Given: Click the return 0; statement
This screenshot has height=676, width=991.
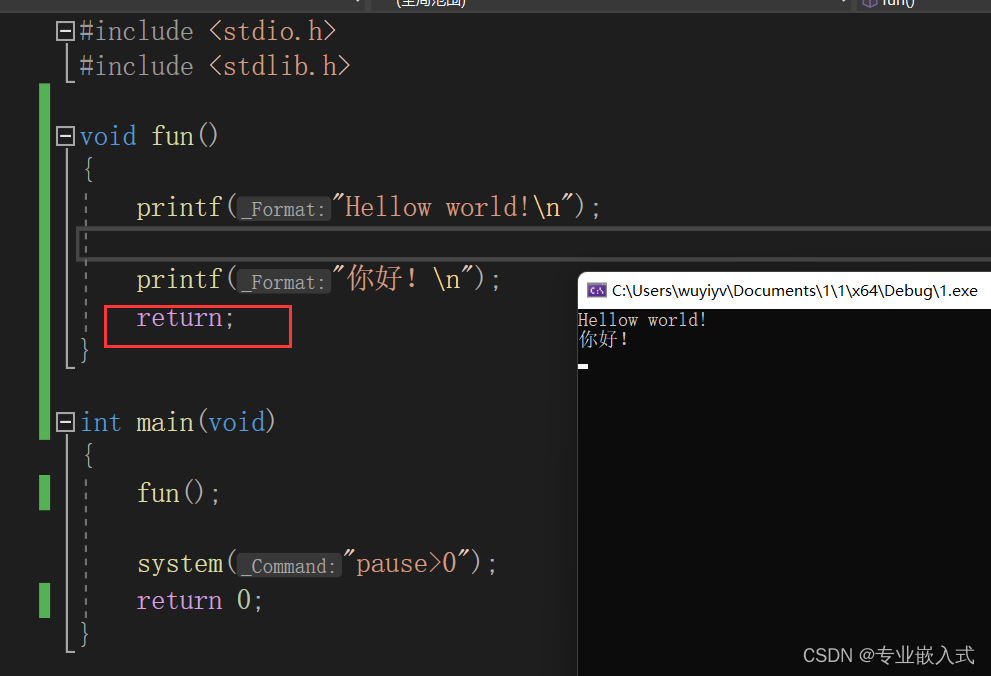Looking at the screenshot, I should (x=199, y=600).
